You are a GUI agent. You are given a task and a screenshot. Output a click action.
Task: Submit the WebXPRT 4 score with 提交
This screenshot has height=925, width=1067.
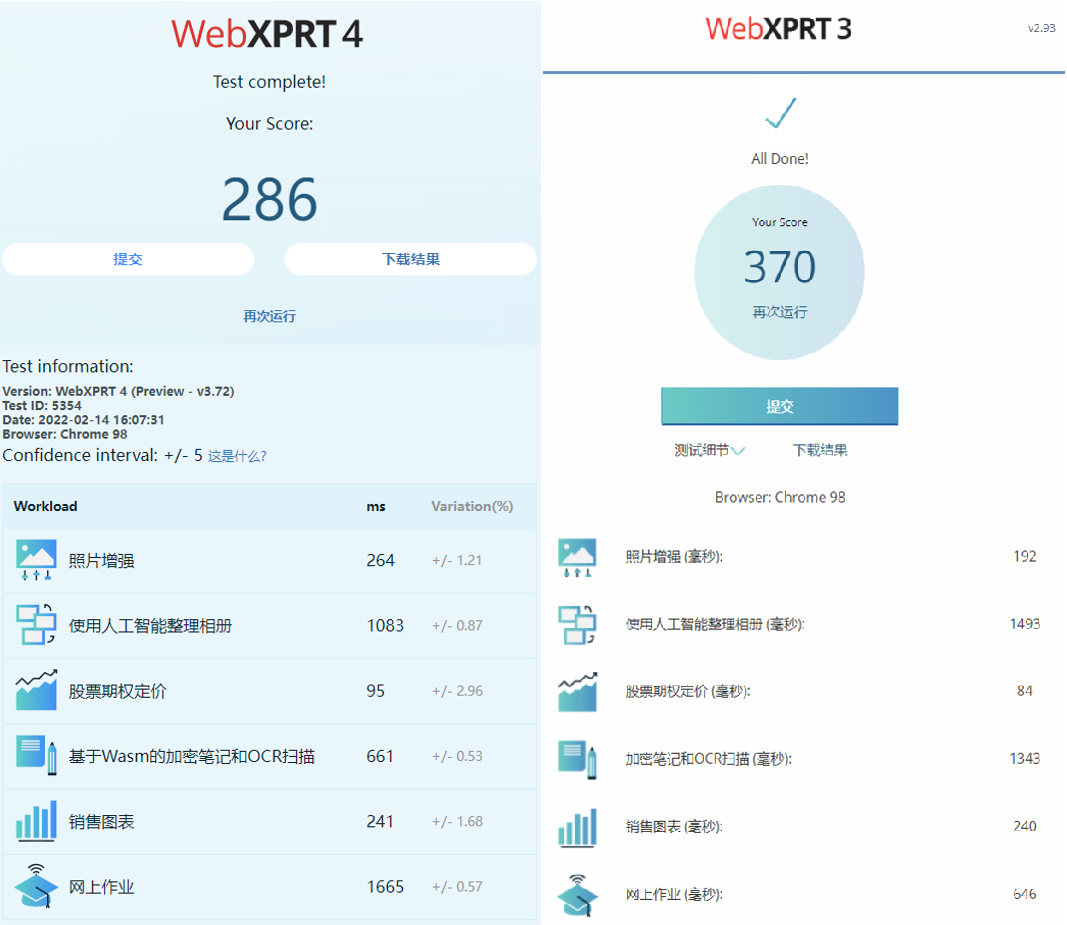click(128, 259)
